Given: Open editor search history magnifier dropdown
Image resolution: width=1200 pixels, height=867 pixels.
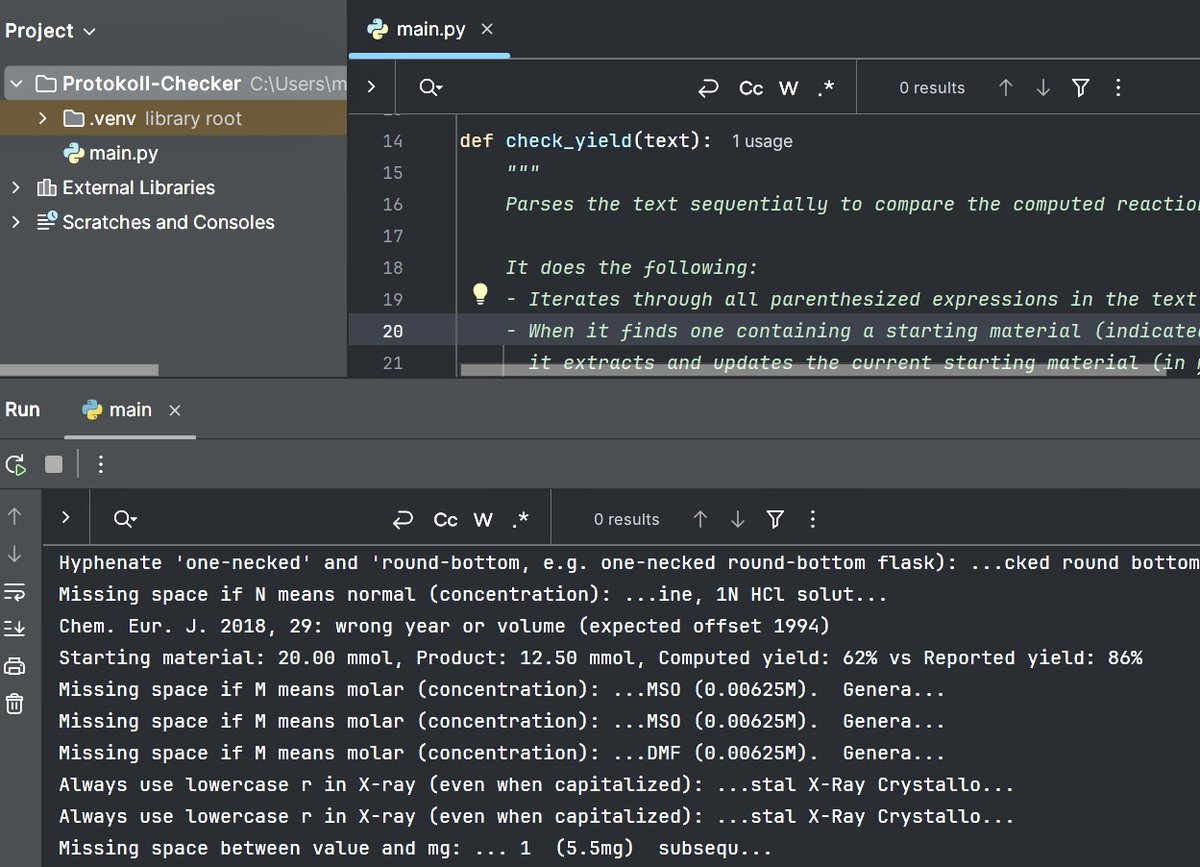Looking at the screenshot, I should (431, 88).
